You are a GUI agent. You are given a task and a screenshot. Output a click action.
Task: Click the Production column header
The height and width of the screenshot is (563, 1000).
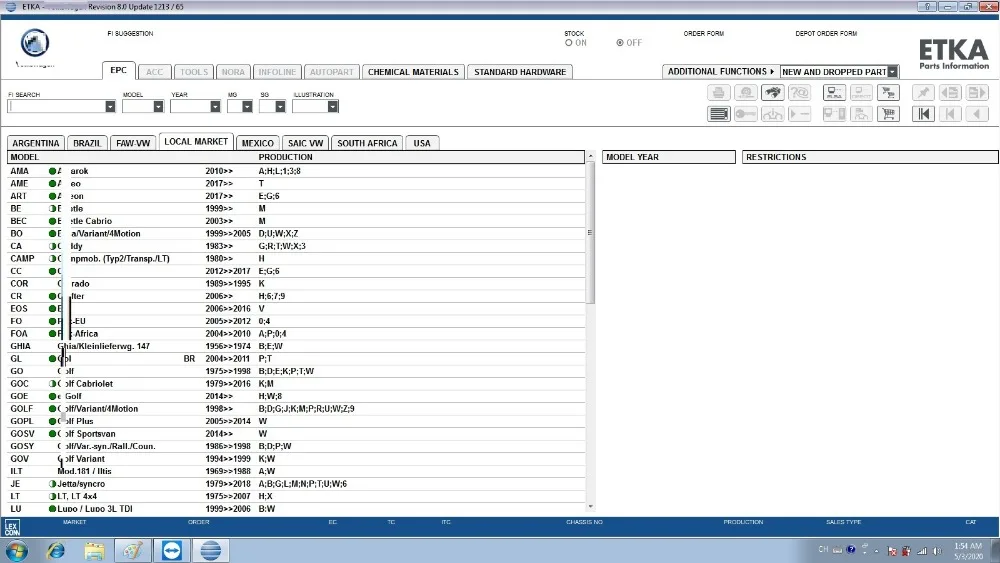click(286, 157)
